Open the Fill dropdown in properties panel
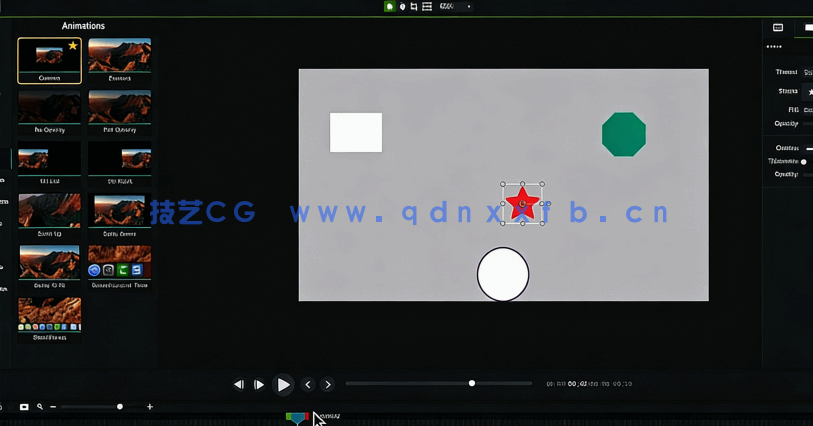The height and width of the screenshot is (426, 813). point(808,110)
